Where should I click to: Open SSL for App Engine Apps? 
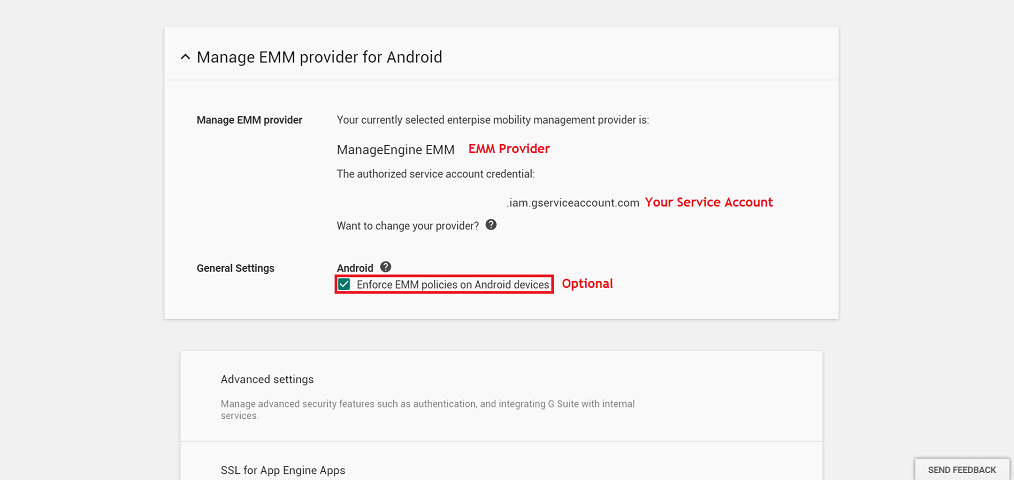pyautogui.click(x=283, y=470)
